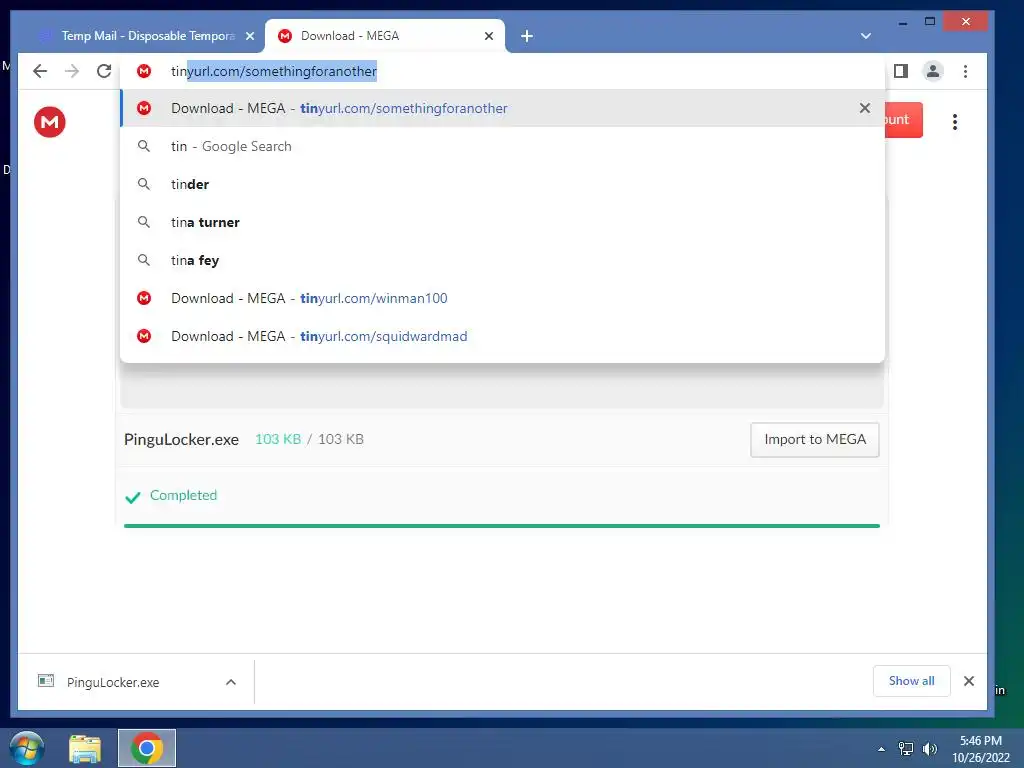Click the green completed checkmark

(x=133, y=498)
